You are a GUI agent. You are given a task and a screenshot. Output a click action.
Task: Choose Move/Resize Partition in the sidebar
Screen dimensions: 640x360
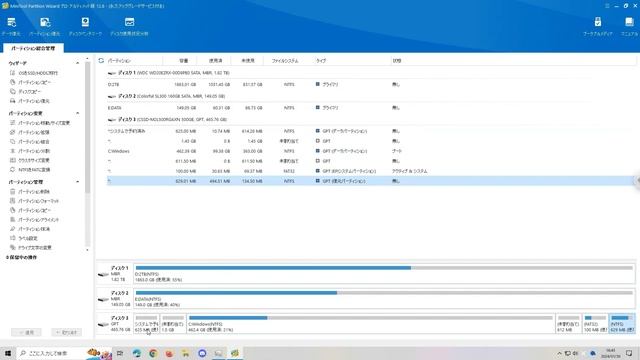click(44, 123)
